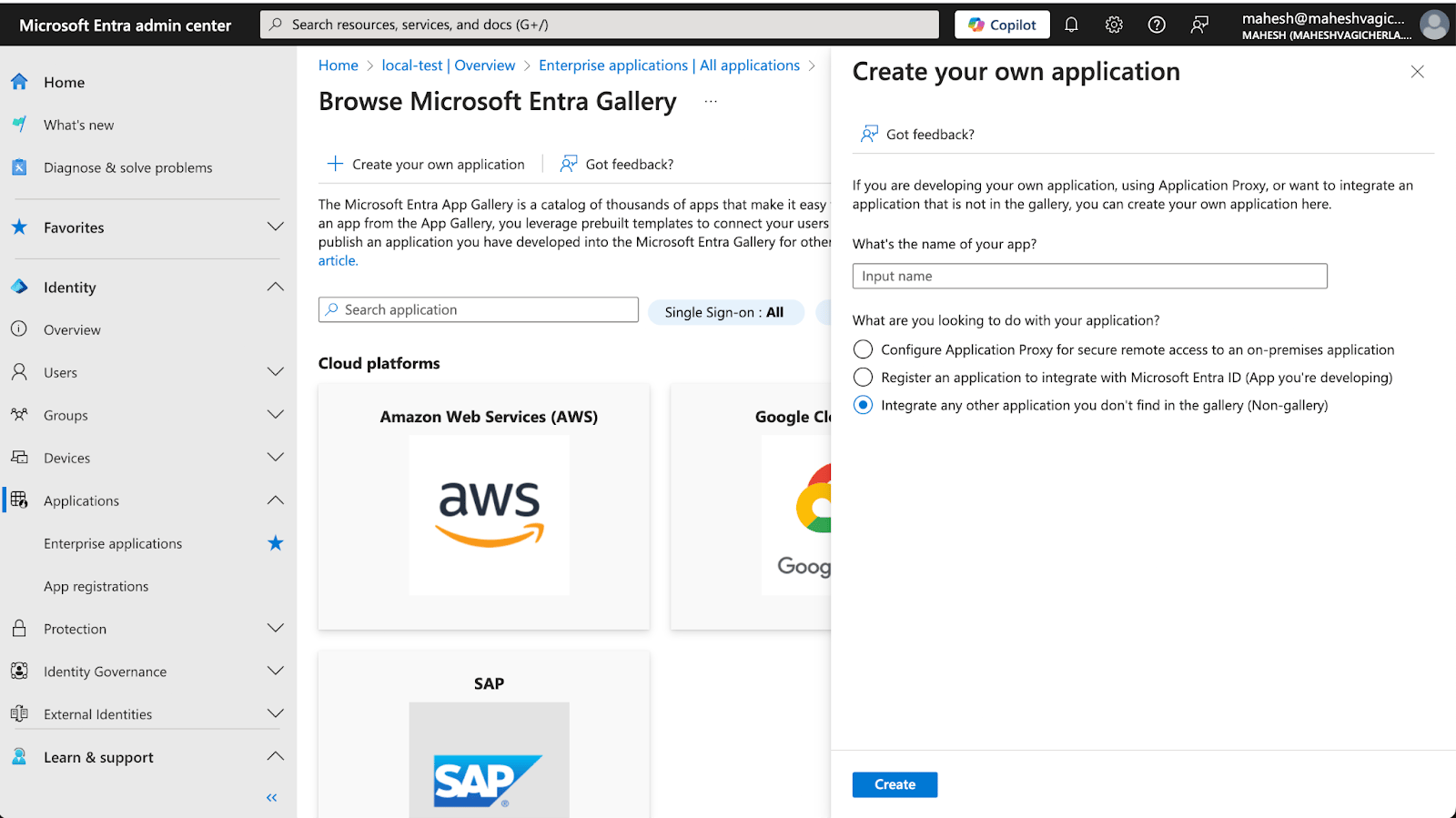Open External Identities menu item
1456x818 pixels.
[97, 714]
